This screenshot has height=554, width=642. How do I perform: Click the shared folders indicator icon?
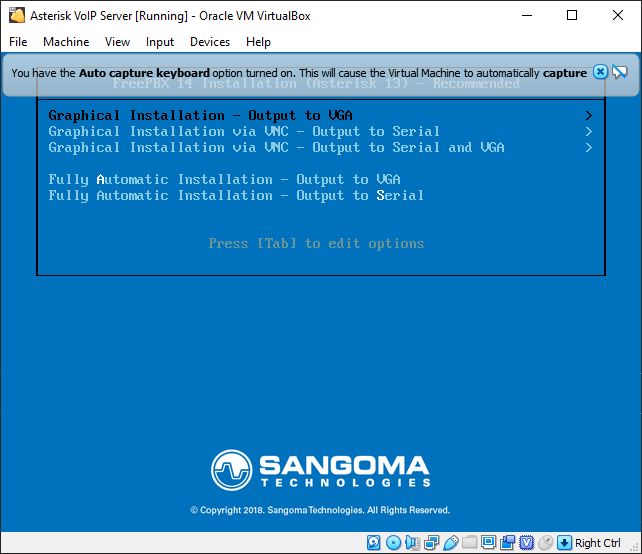(x=470, y=543)
